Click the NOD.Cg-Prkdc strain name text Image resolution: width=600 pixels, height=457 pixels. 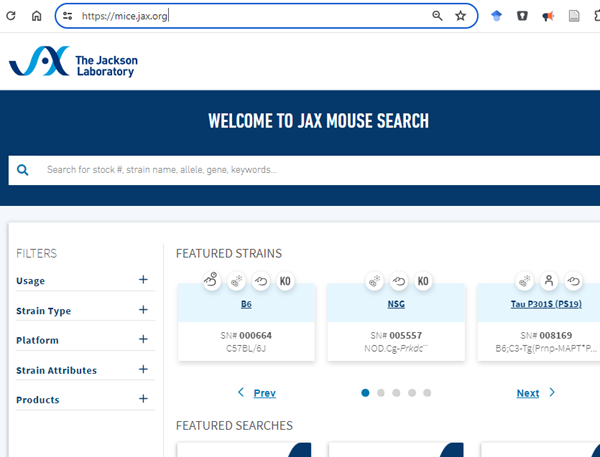(x=396, y=348)
